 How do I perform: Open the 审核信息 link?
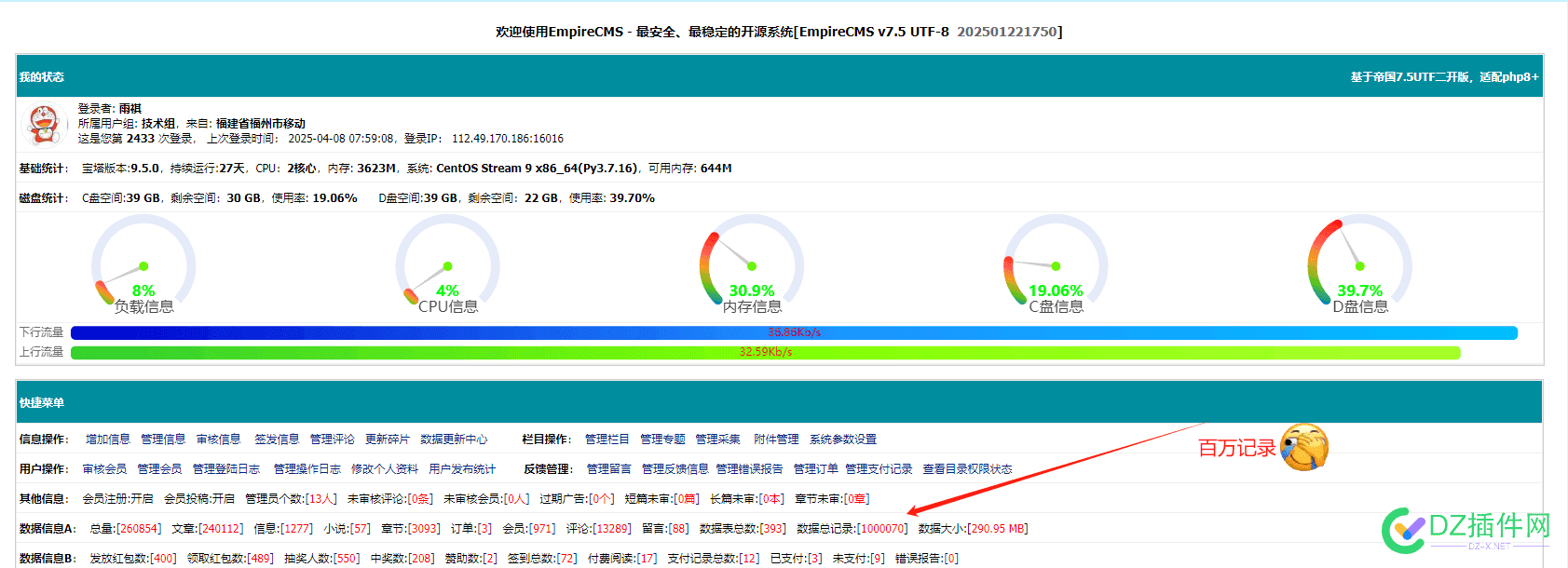coord(218,440)
